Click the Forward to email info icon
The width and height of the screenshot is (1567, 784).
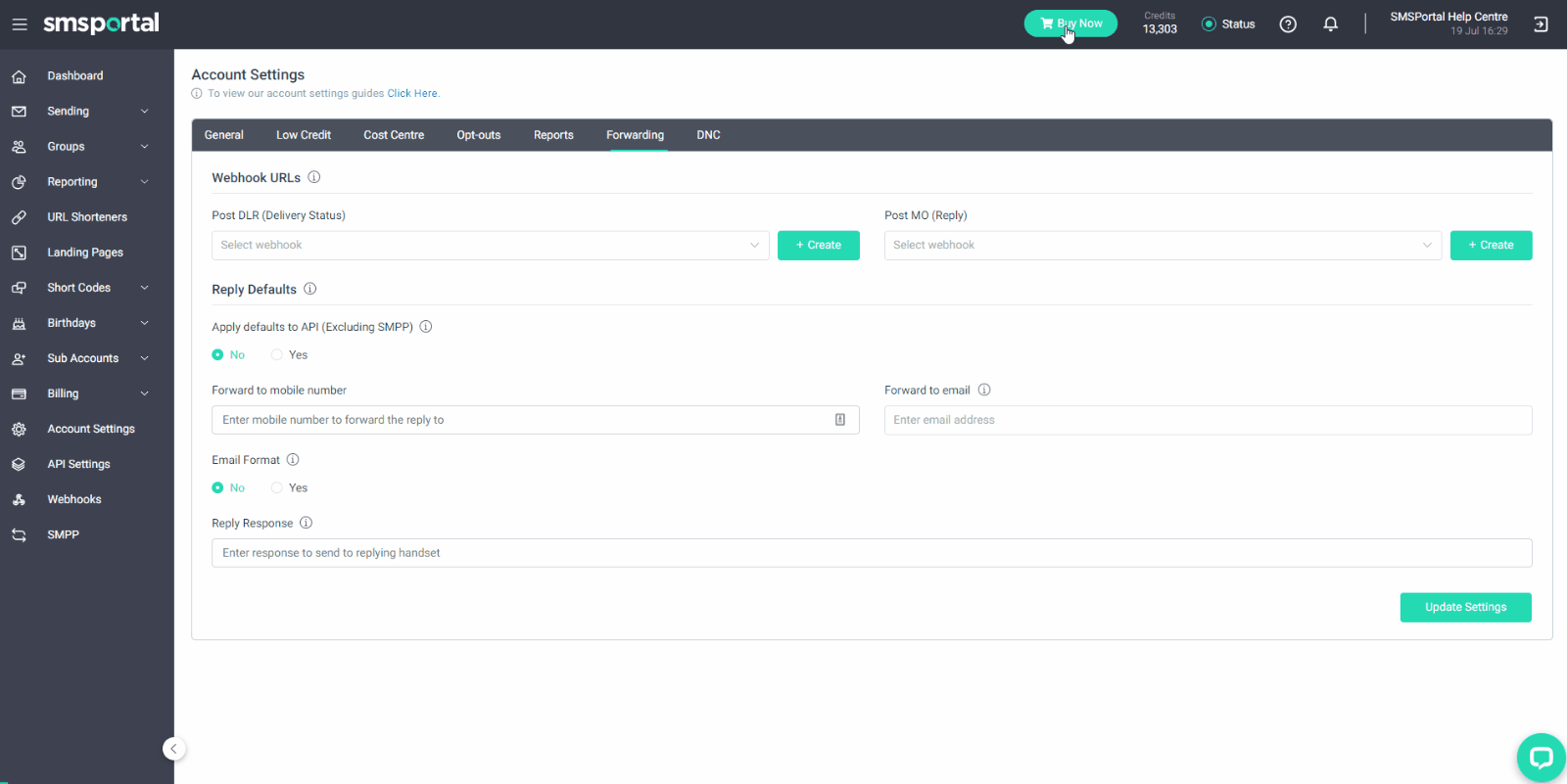[984, 390]
